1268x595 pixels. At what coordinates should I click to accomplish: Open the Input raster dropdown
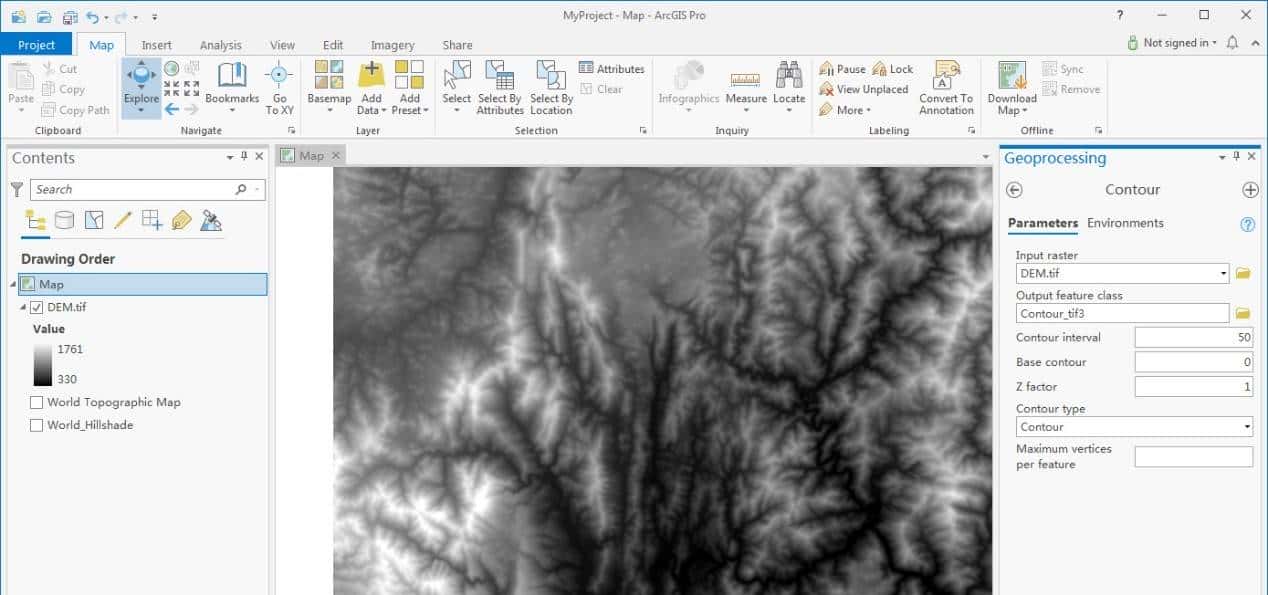1225,273
